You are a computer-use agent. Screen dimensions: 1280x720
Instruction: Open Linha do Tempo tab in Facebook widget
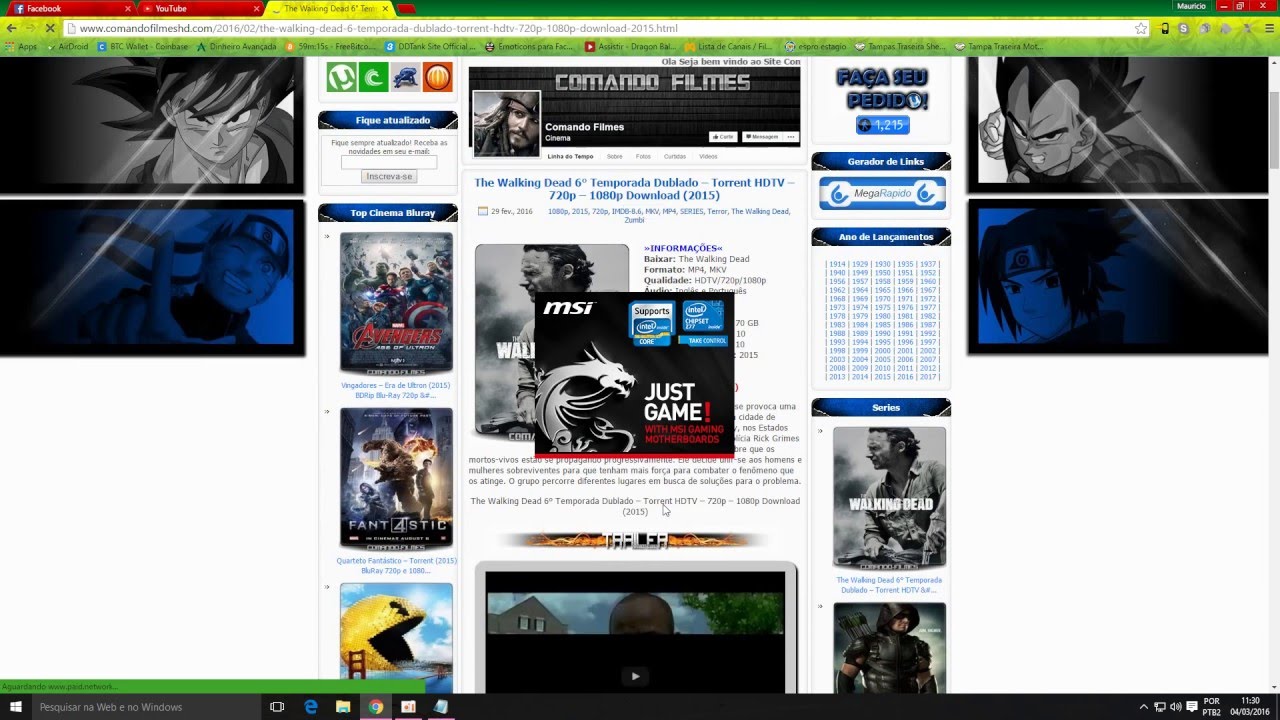coord(570,156)
